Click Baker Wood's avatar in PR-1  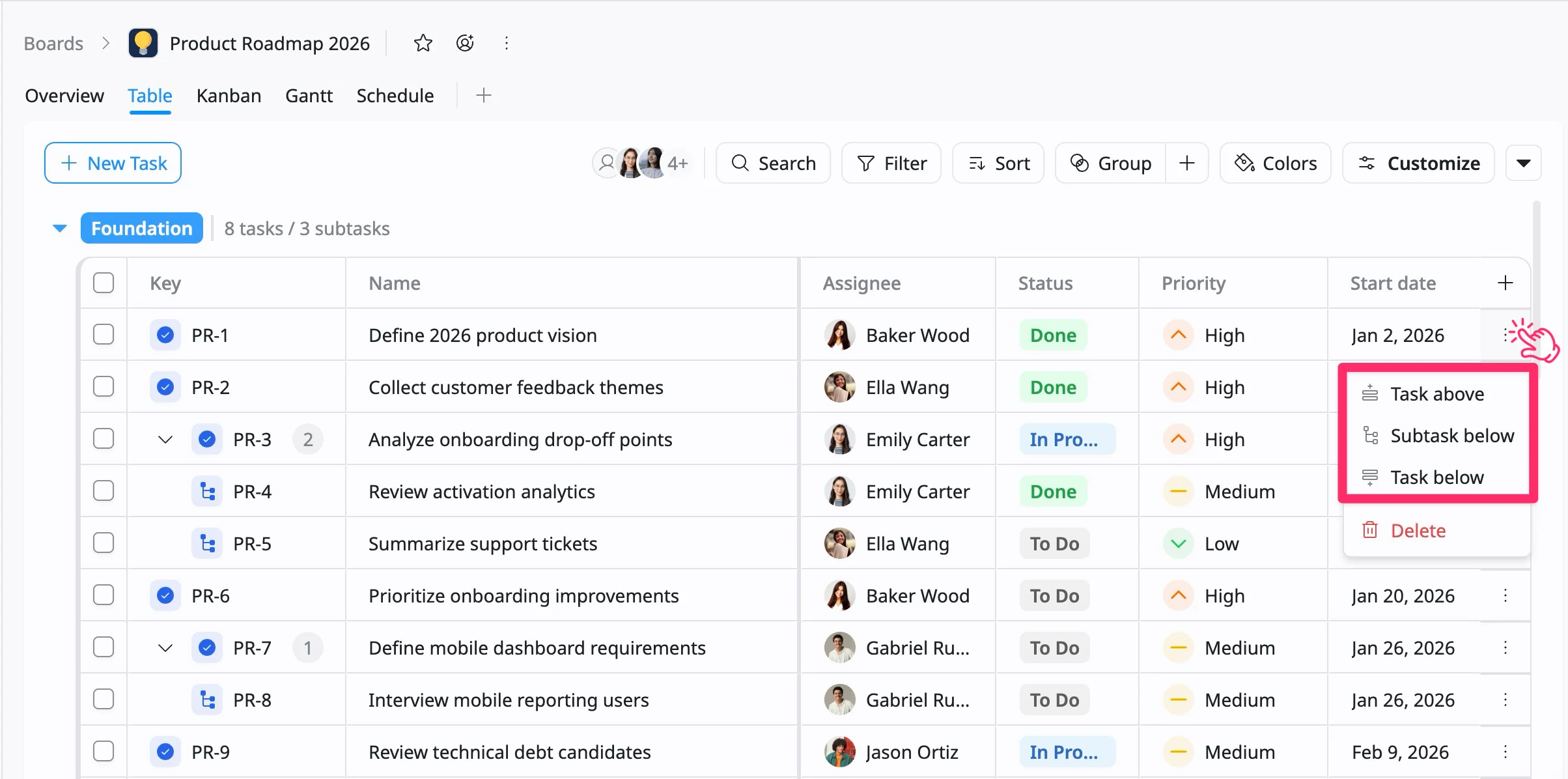[839, 335]
